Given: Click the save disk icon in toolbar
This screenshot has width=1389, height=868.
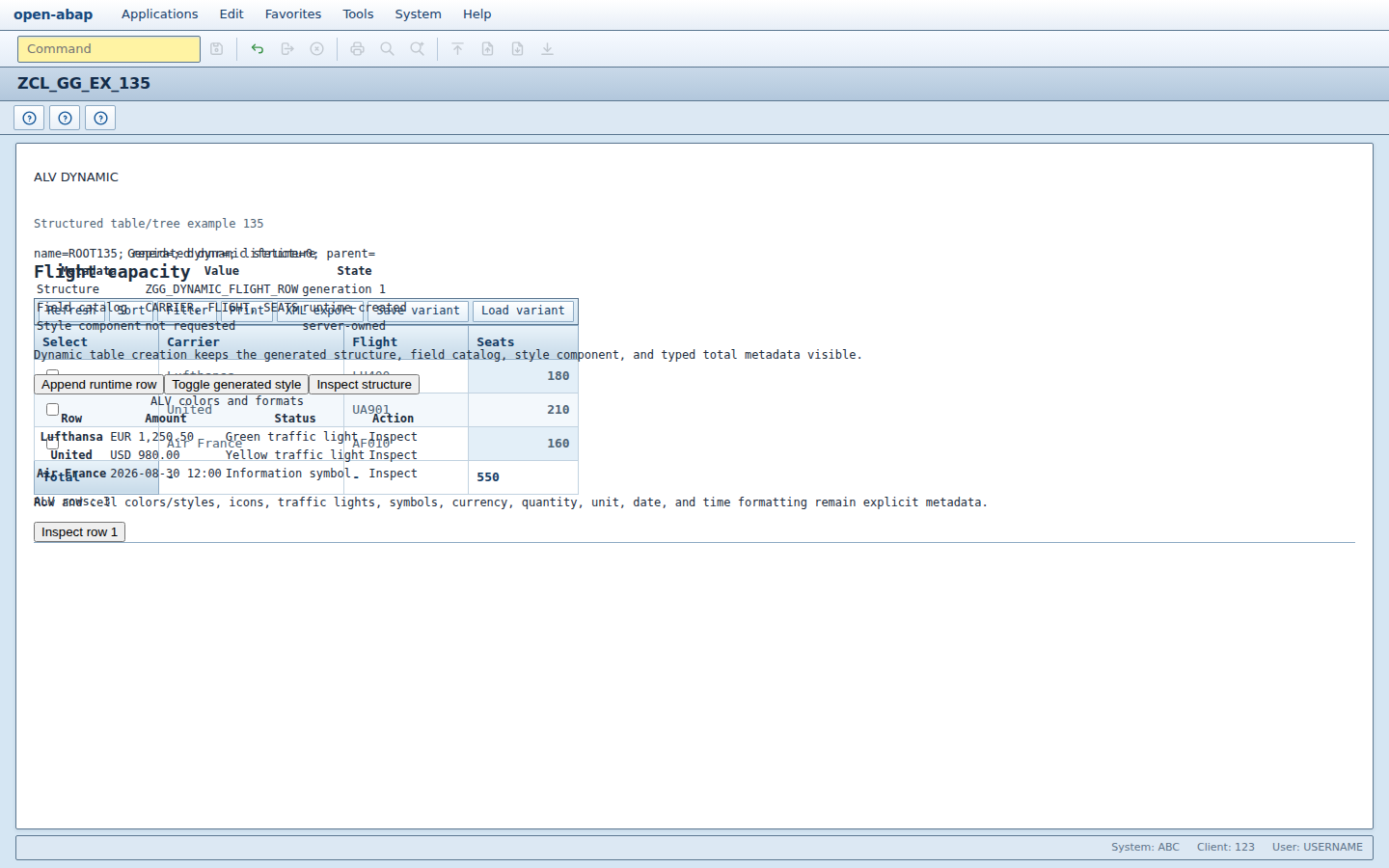Looking at the screenshot, I should tap(217, 49).
